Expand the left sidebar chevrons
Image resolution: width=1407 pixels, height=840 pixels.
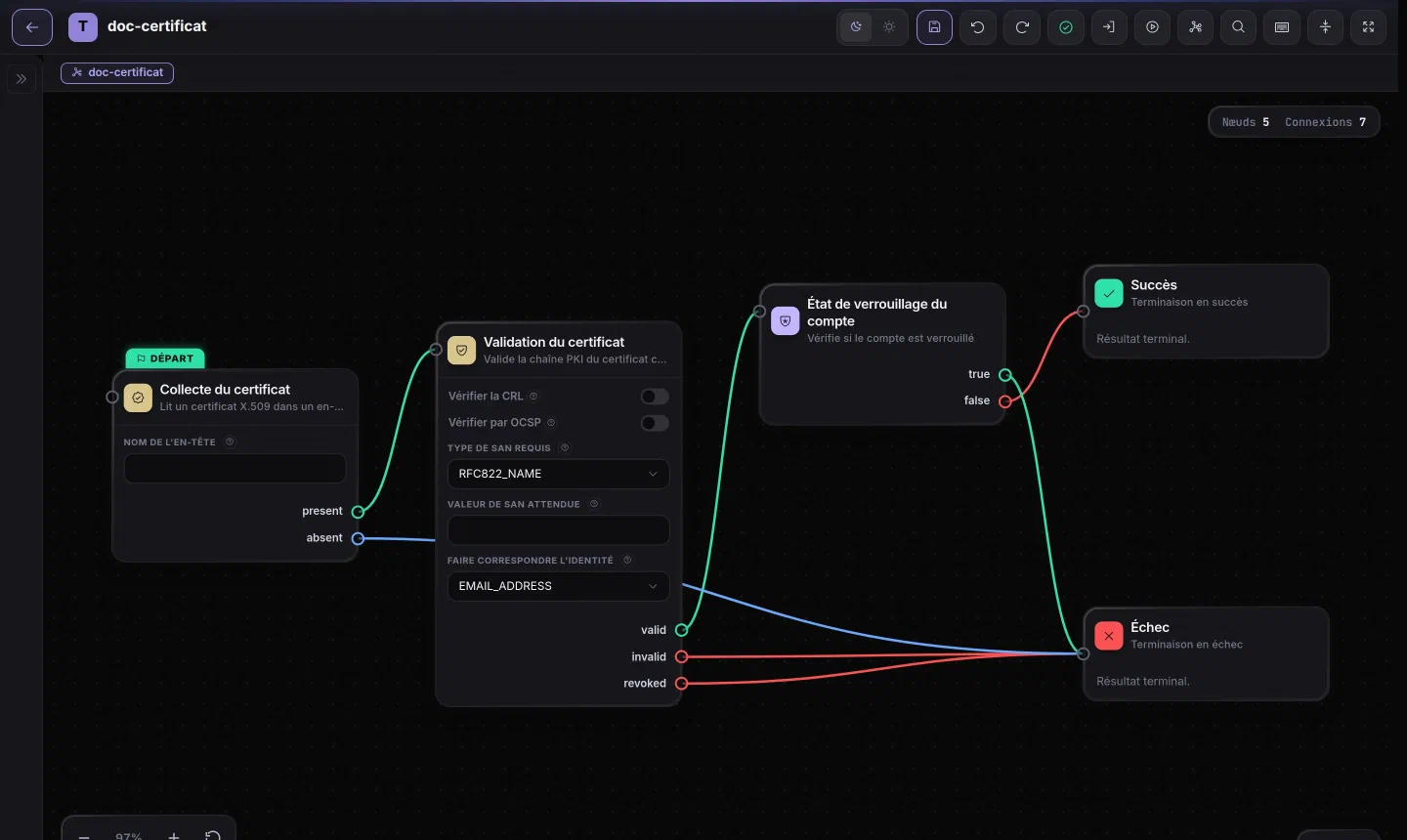point(21,79)
